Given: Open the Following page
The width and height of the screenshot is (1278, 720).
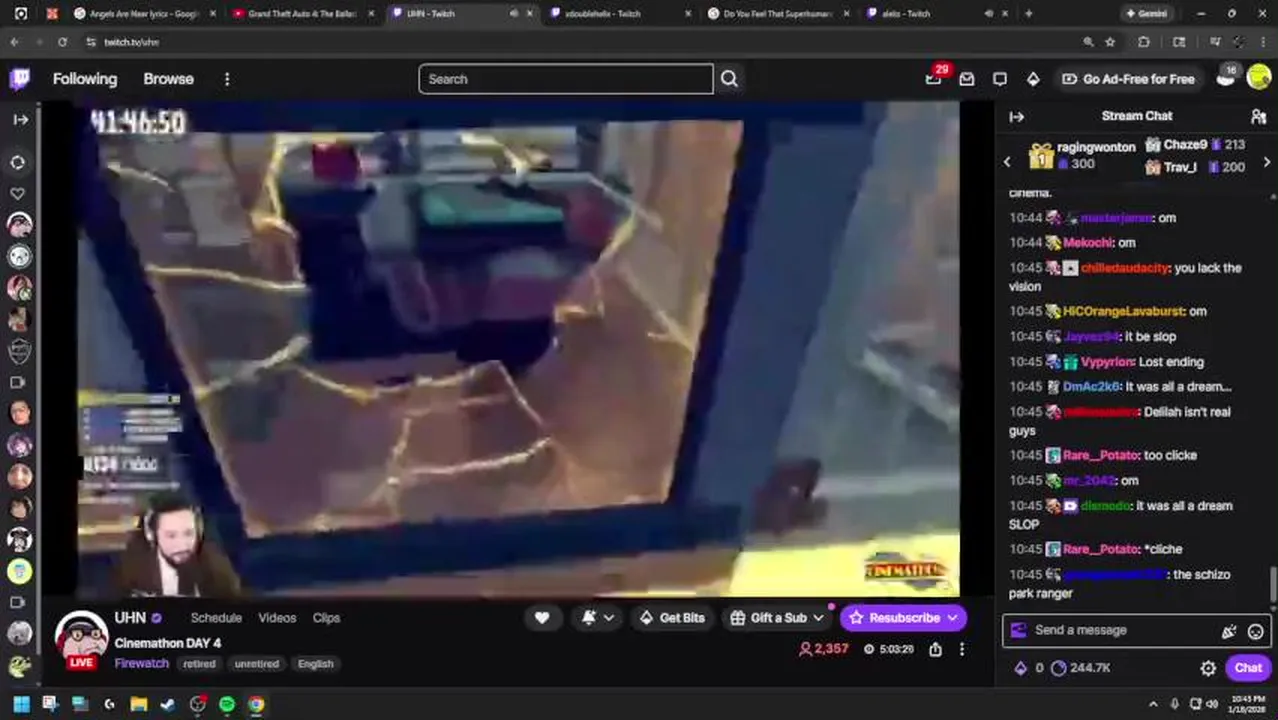Looking at the screenshot, I should coord(85,79).
